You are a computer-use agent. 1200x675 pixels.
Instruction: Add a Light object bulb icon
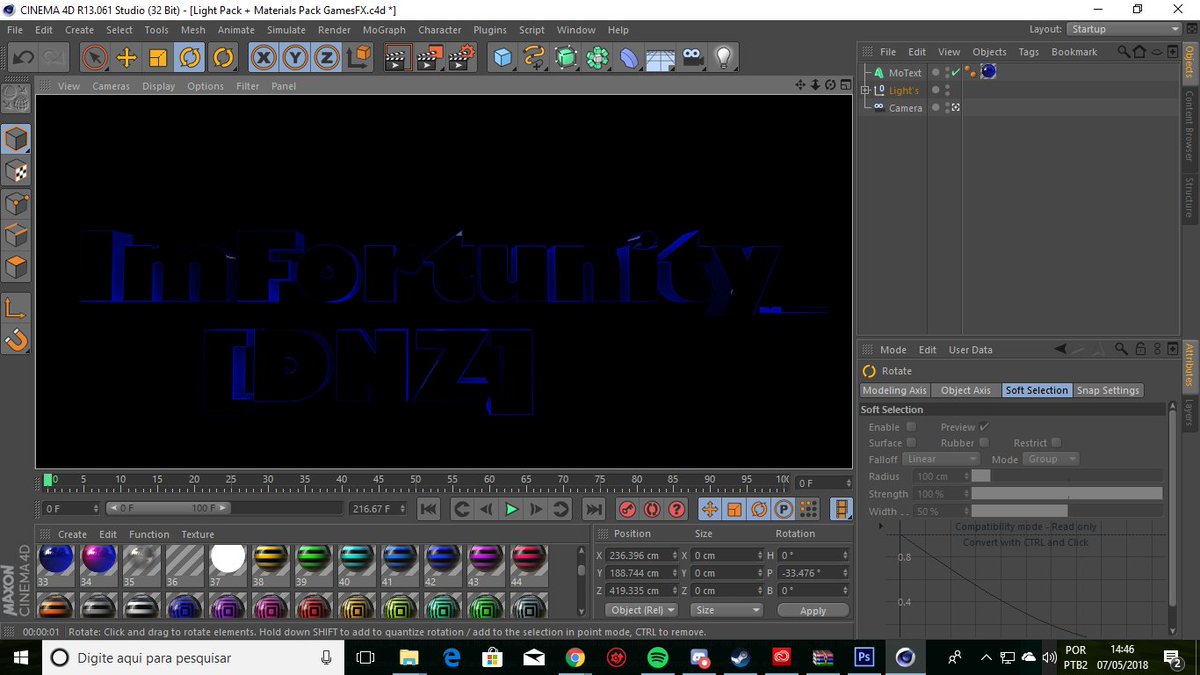click(724, 57)
